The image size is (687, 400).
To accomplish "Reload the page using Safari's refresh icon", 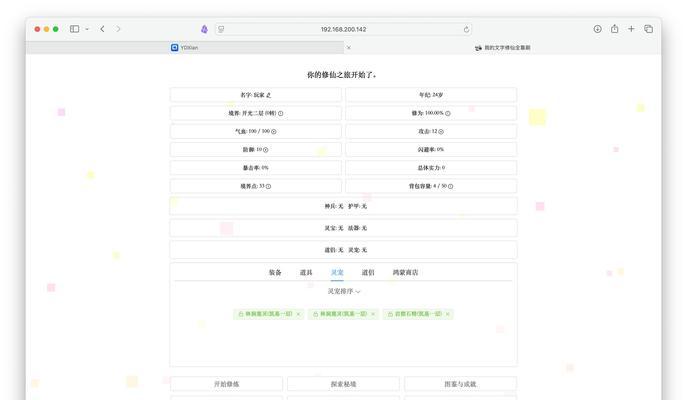I will (x=466, y=29).
